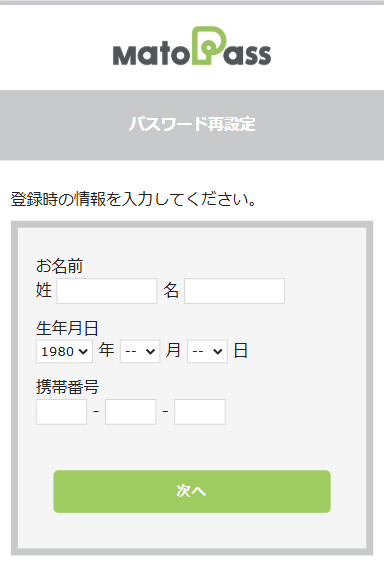Image resolution: width=384 pixels, height=583 pixels.
Task: Expand the birth day dropdown before 日
Action: point(207,351)
